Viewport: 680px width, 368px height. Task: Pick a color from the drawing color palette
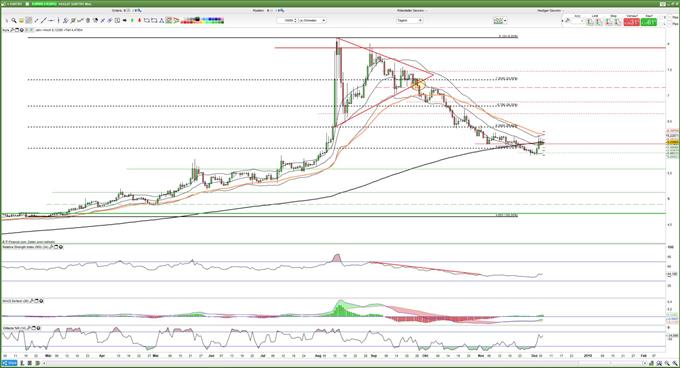click(x=203, y=20)
